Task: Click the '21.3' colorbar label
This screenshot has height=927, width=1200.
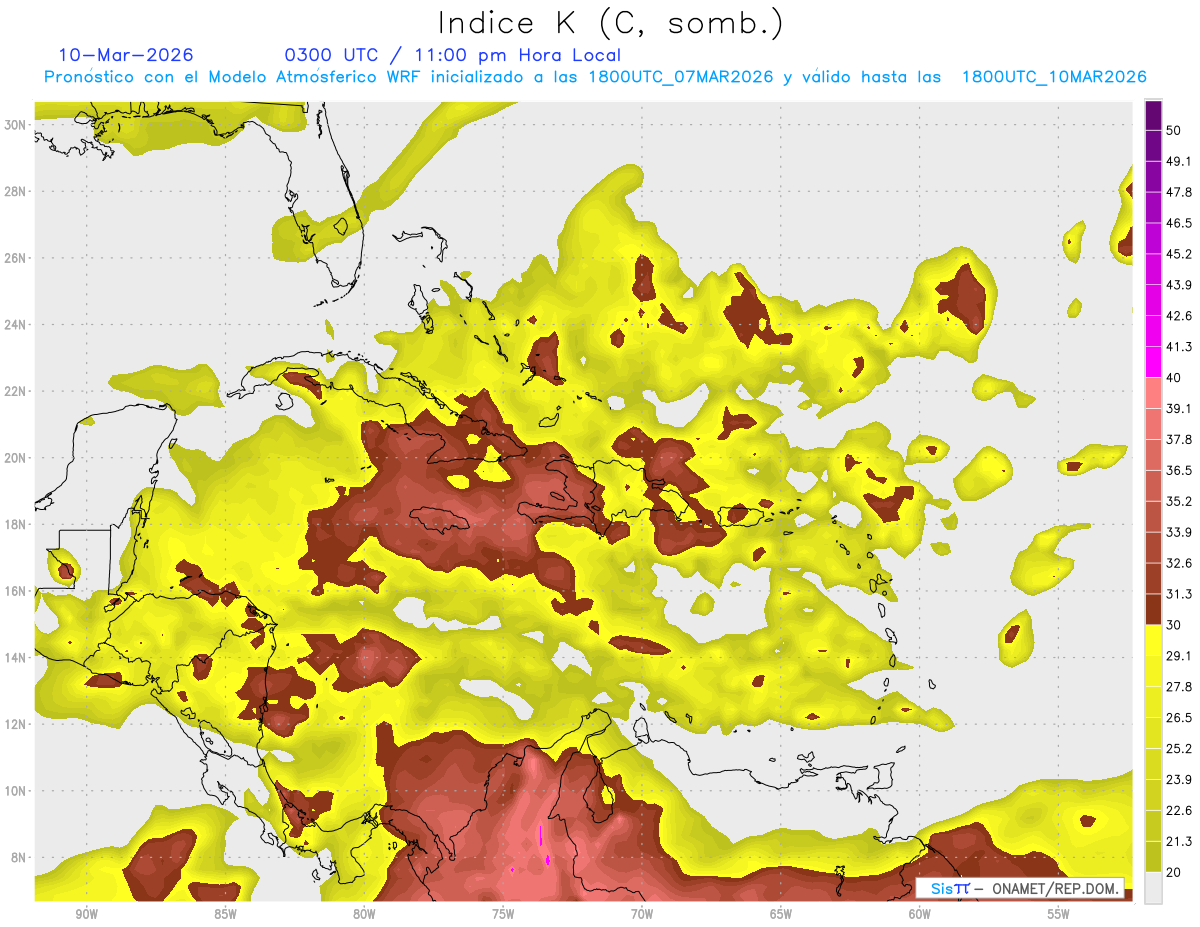Action: (x=1179, y=841)
